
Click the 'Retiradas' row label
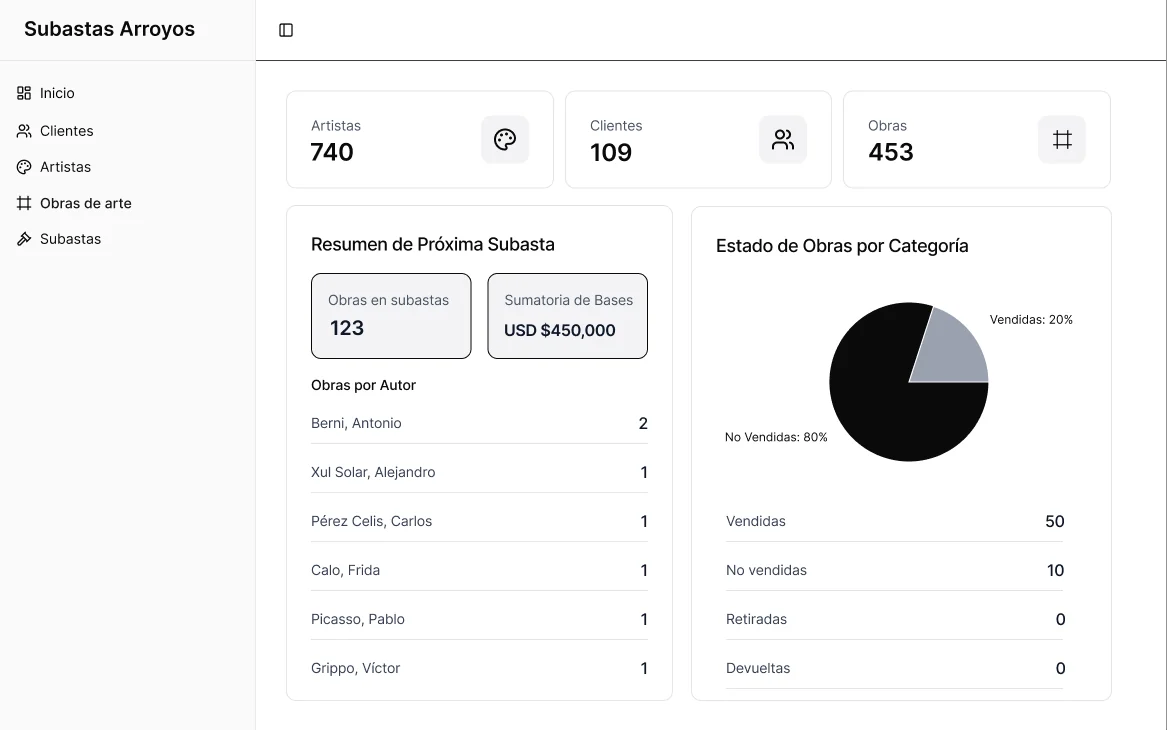pyautogui.click(x=756, y=619)
